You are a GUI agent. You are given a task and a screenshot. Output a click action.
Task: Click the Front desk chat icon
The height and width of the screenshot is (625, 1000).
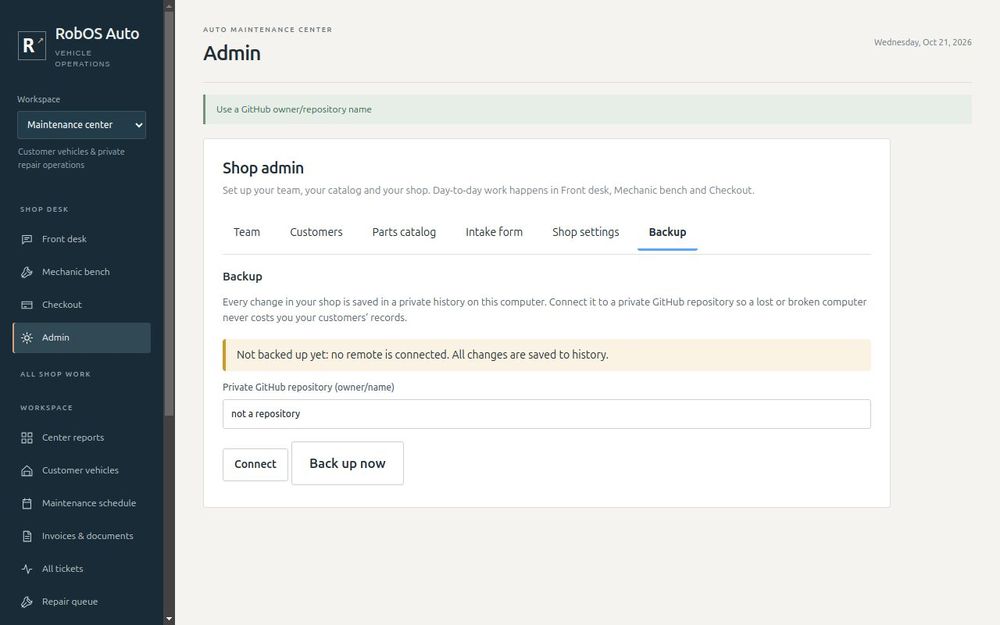[27, 239]
